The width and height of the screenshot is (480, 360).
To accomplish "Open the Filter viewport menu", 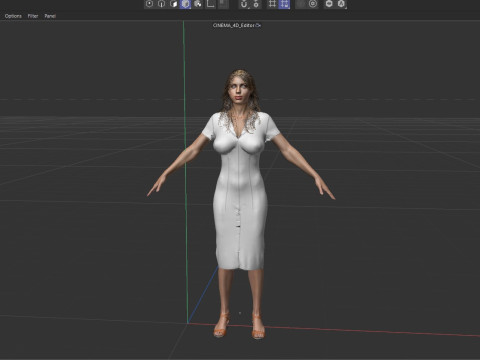I will coord(33,16).
